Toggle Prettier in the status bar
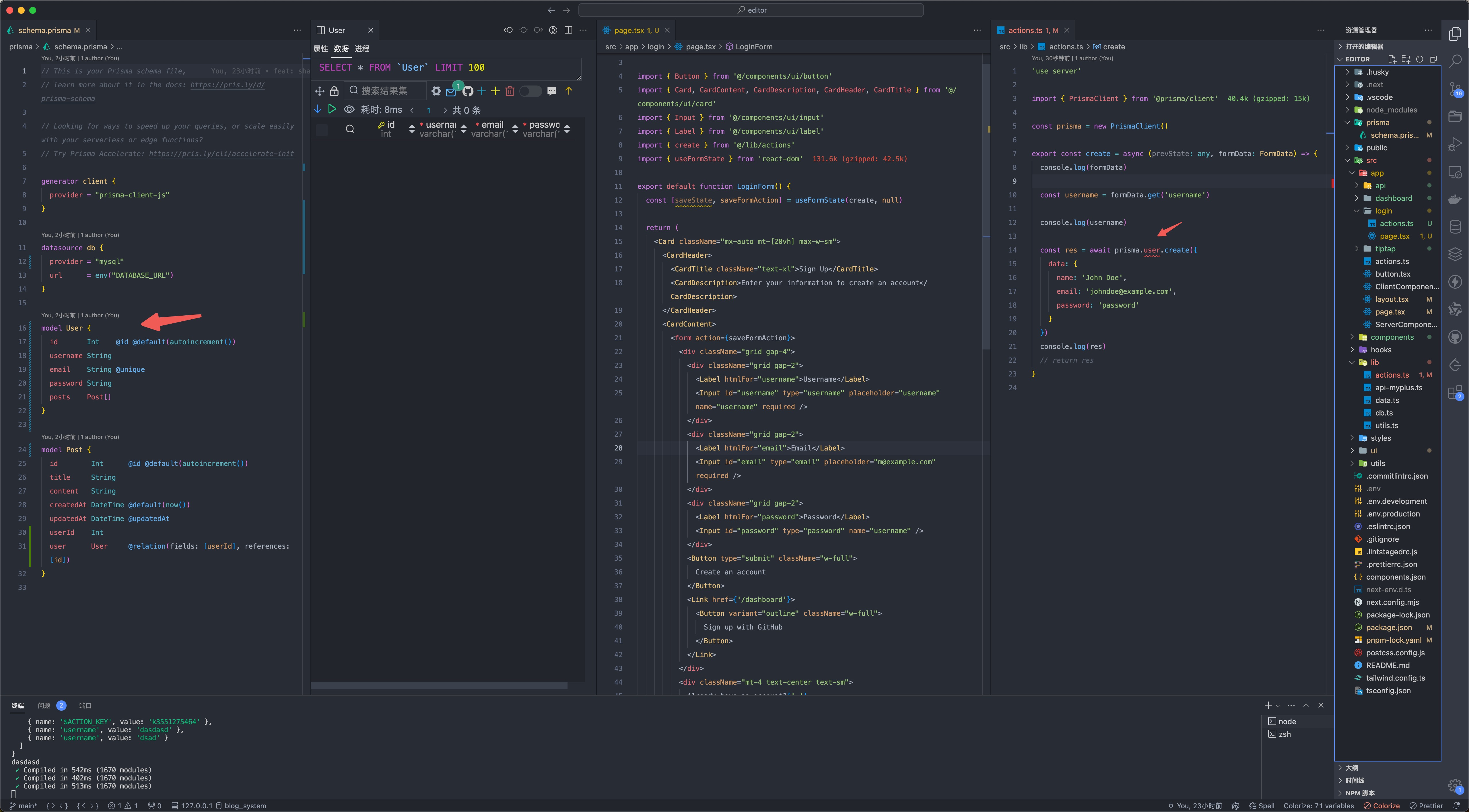This screenshot has height=812, width=1469. (1426, 805)
